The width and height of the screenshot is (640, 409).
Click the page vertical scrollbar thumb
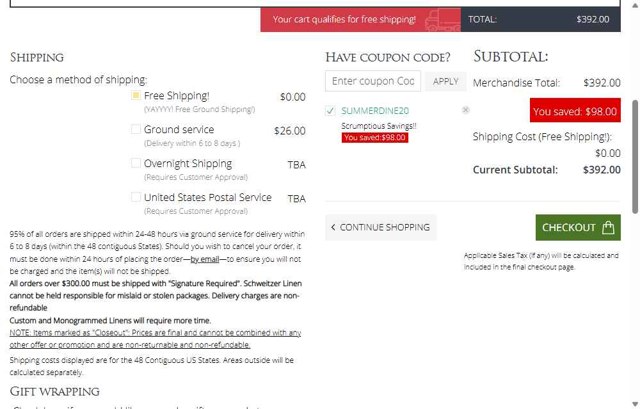click(x=635, y=157)
